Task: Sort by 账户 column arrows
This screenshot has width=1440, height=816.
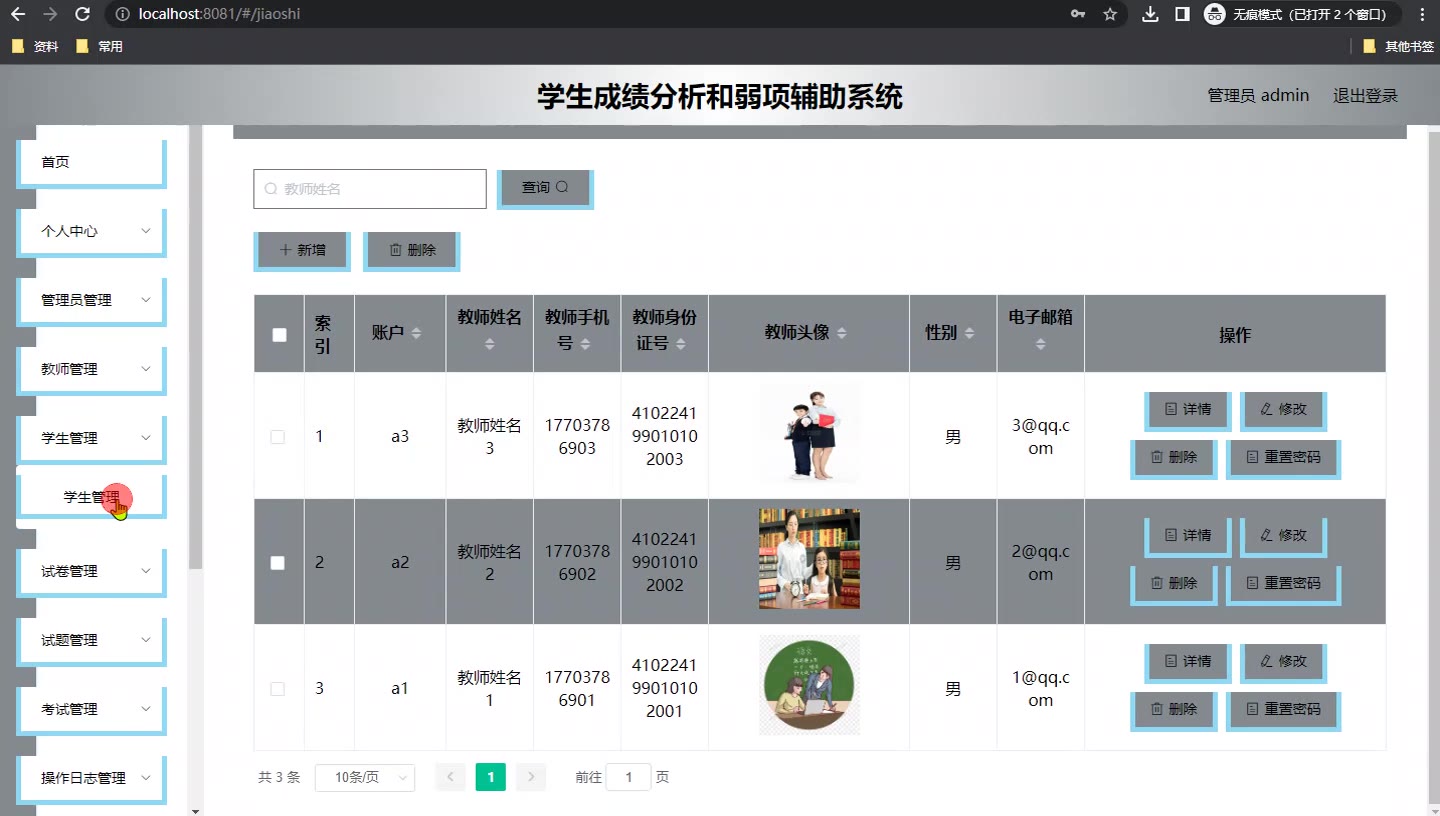Action: coord(416,333)
